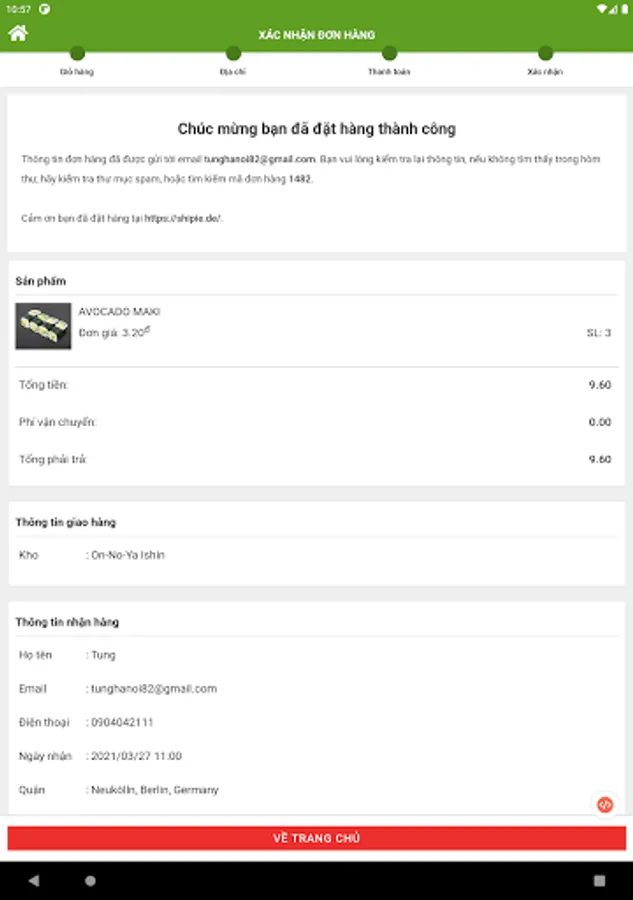Tap the Avocado Maki product thumbnail
633x900 pixels.
pos(43,326)
